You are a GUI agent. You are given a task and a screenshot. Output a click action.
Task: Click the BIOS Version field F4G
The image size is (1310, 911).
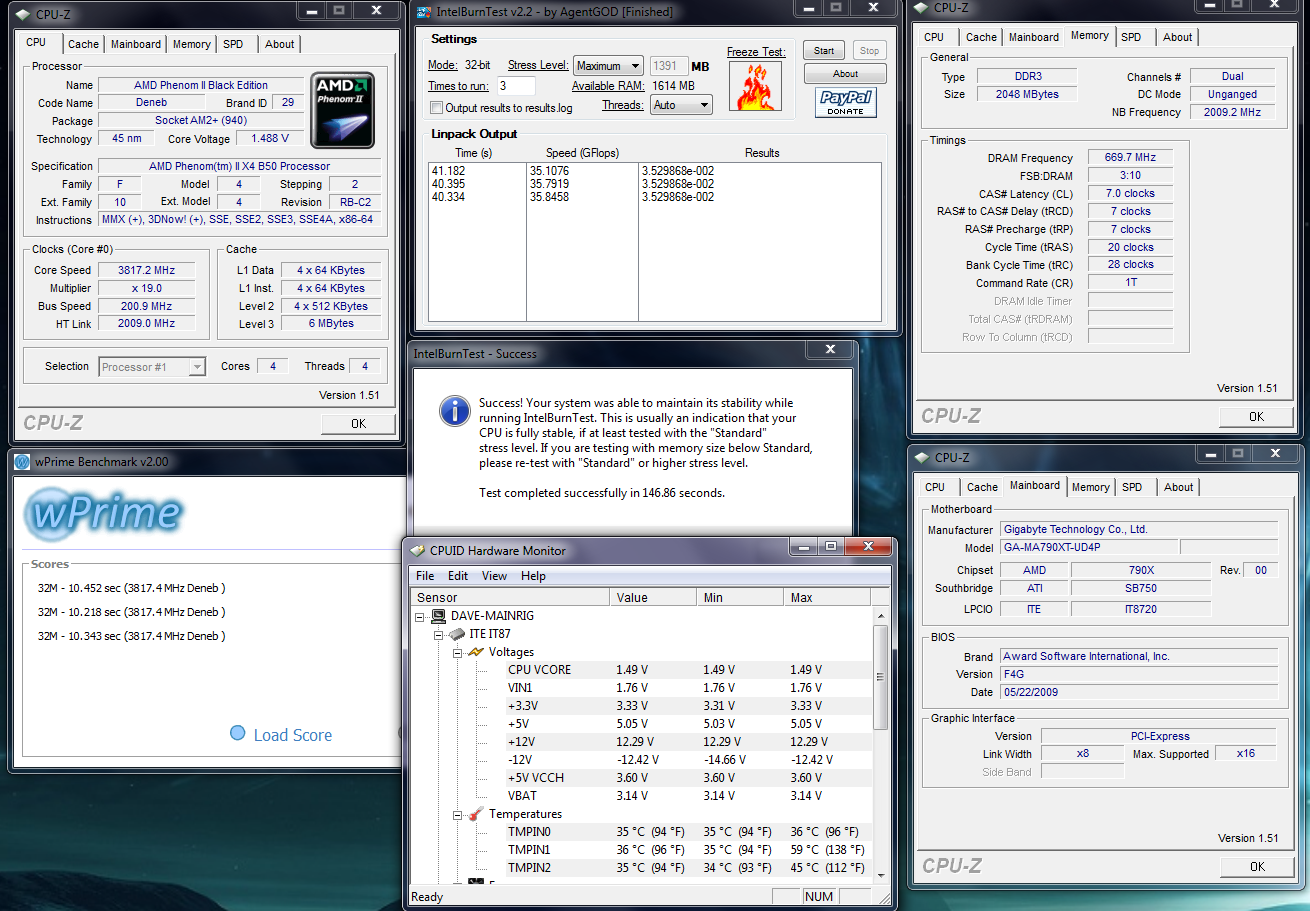[1139, 674]
